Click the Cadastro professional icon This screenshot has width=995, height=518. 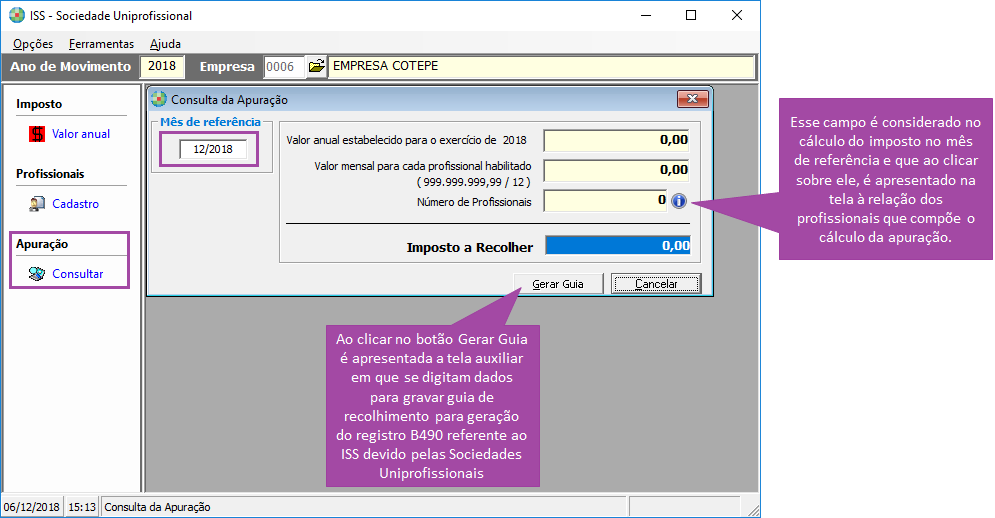(x=37, y=204)
